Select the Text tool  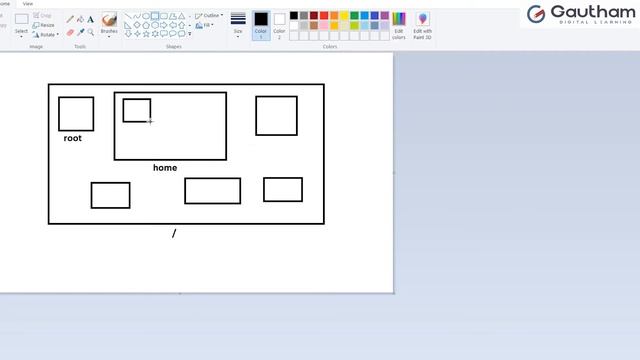click(91, 19)
